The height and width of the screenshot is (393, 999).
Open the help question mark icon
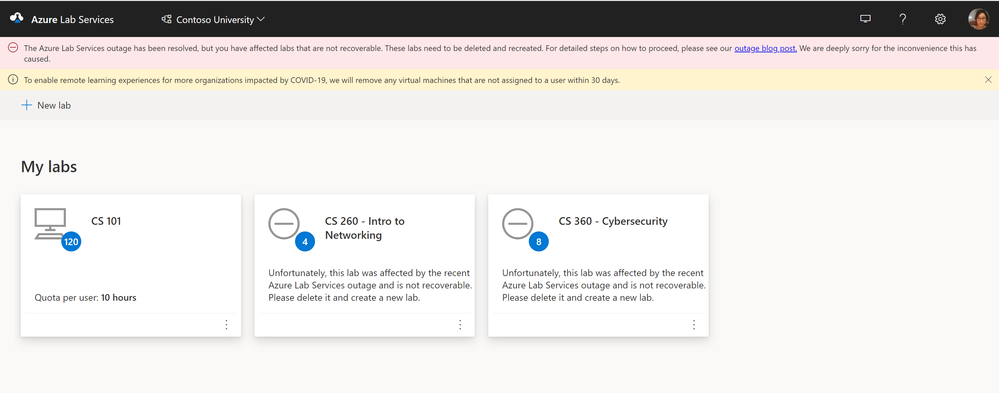point(903,19)
